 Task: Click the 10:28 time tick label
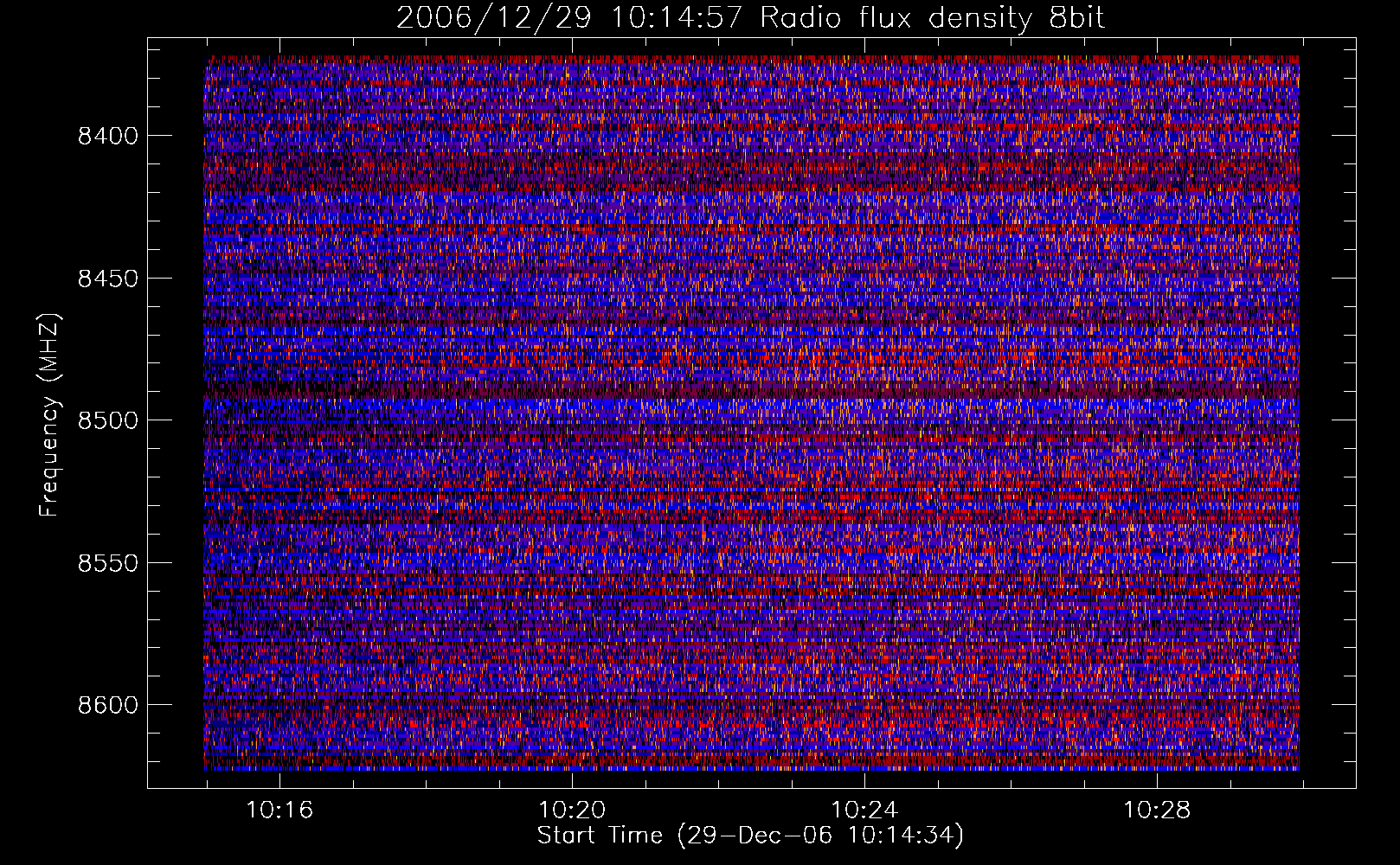(x=1157, y=811)
